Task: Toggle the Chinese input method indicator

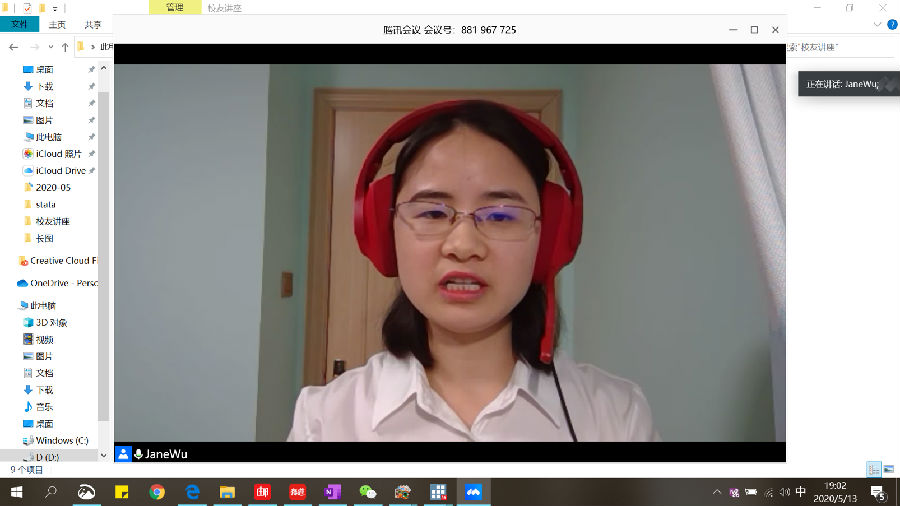Action: pos(800,492)
